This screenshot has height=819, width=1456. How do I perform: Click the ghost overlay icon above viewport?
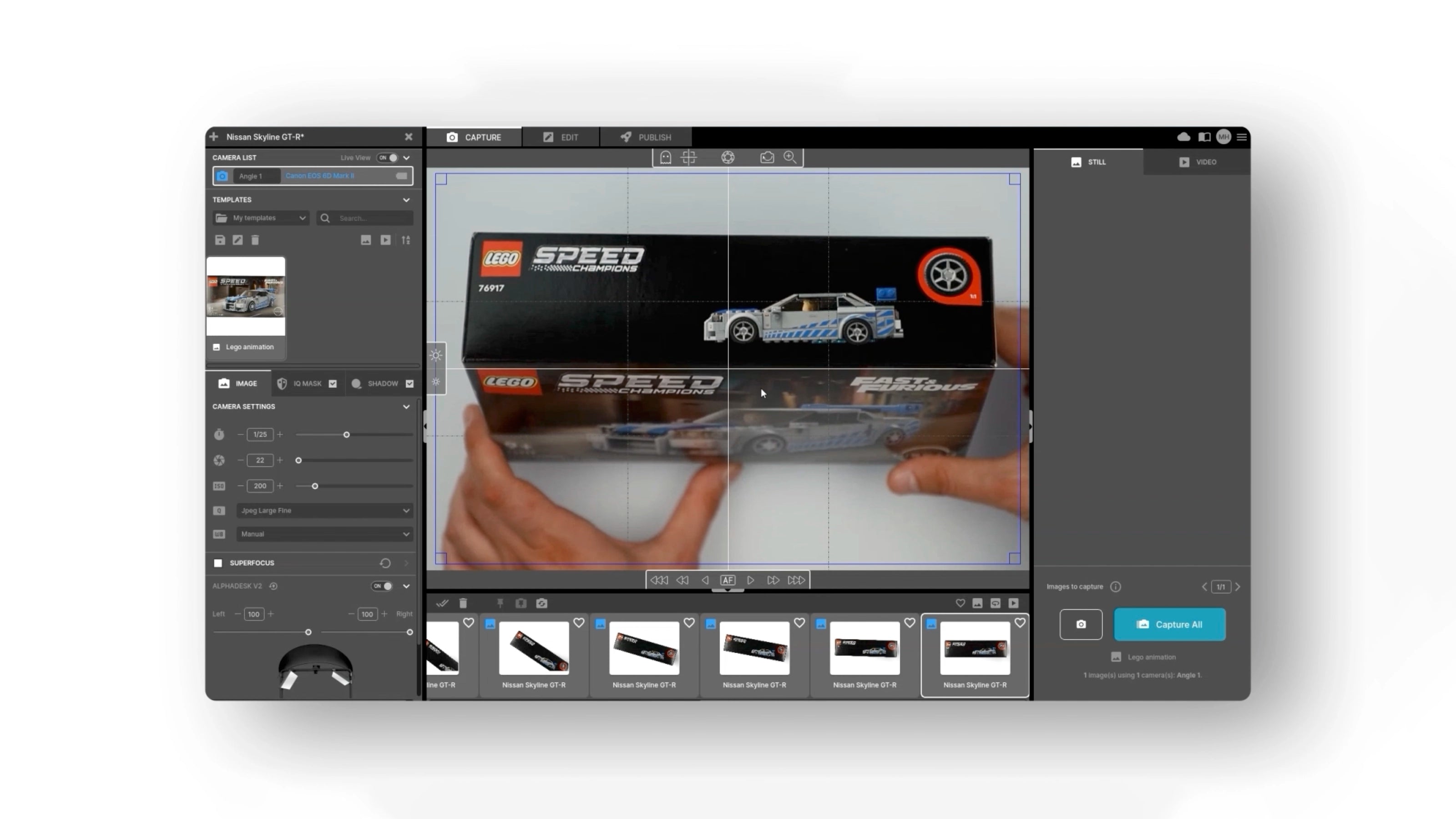[x=665, y=157]
